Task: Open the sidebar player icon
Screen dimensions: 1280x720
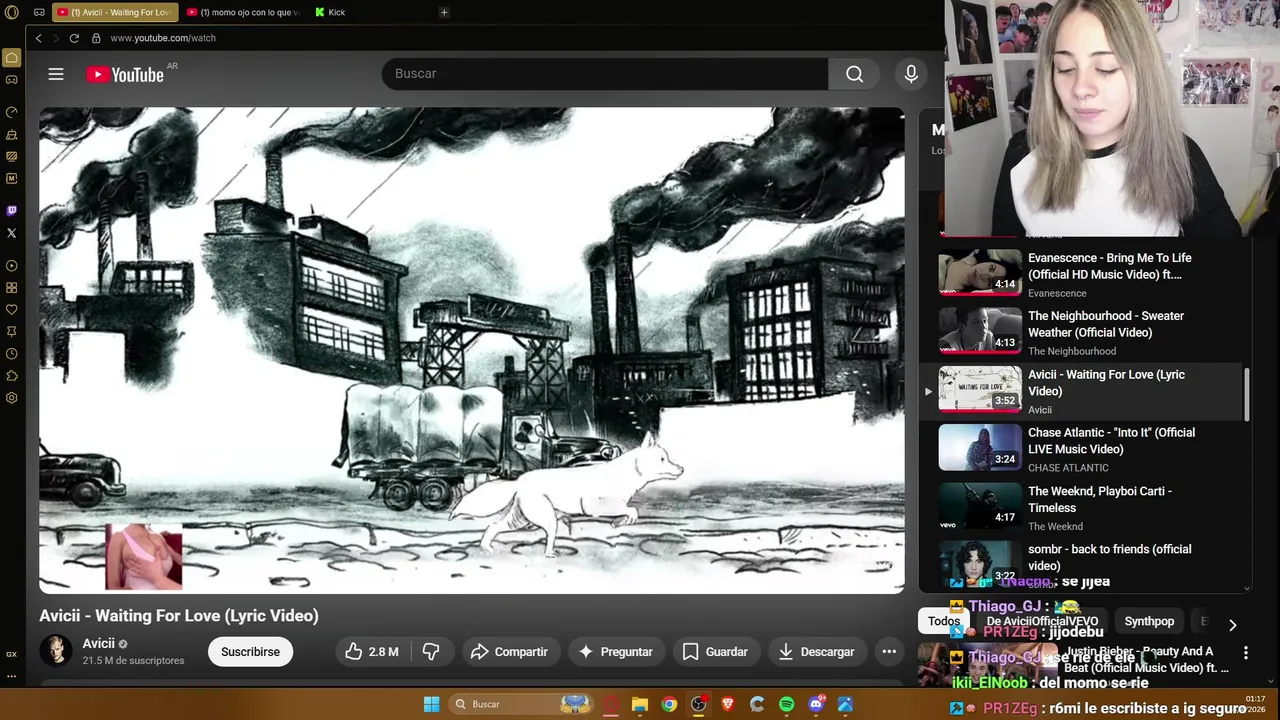Action: [12, 266]
